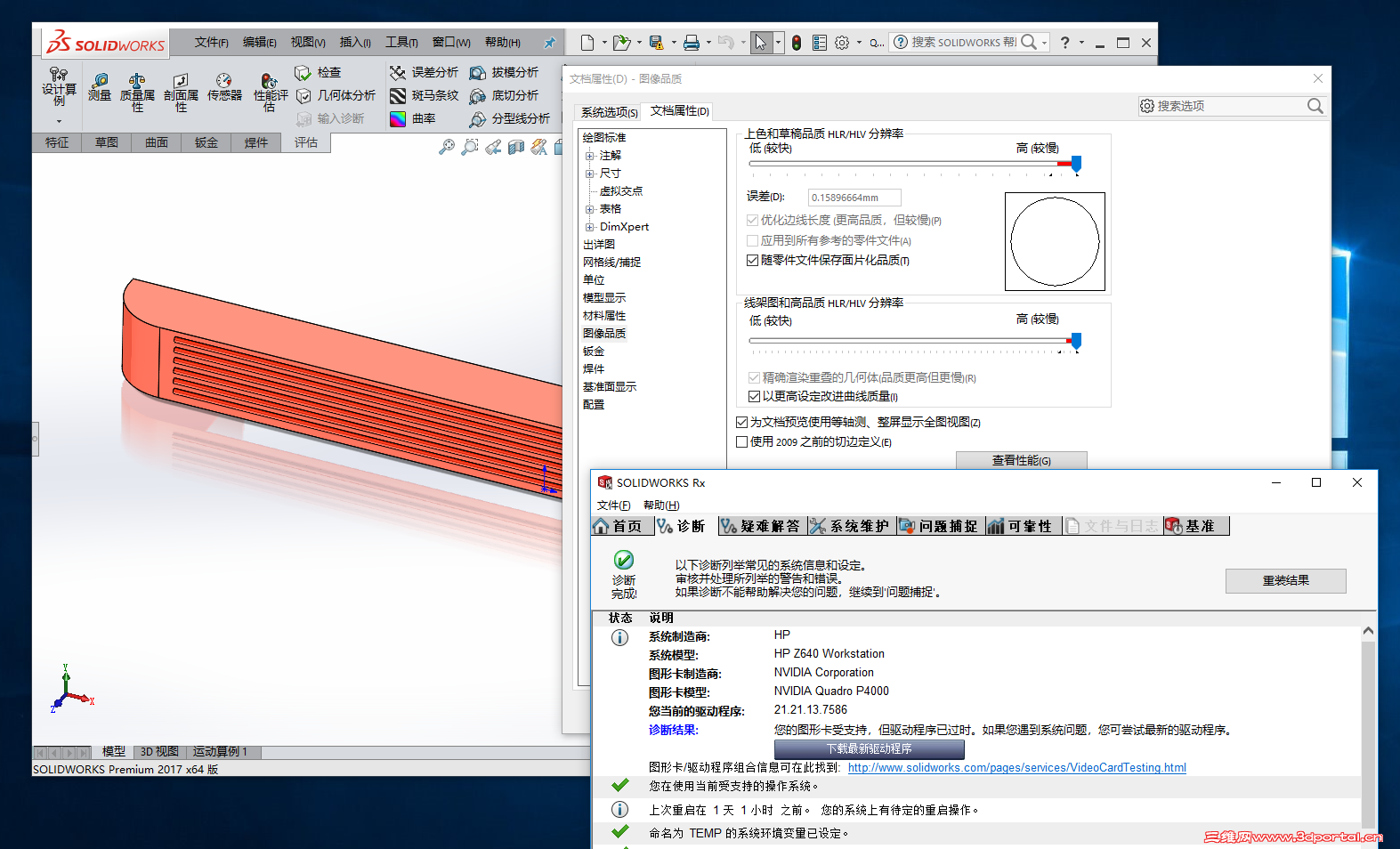Image resolution: width=1400 pixels, height=849 pixels.
Task: Switch to the 钣金 ribbon tab
Action: click(x=206, y=142)
